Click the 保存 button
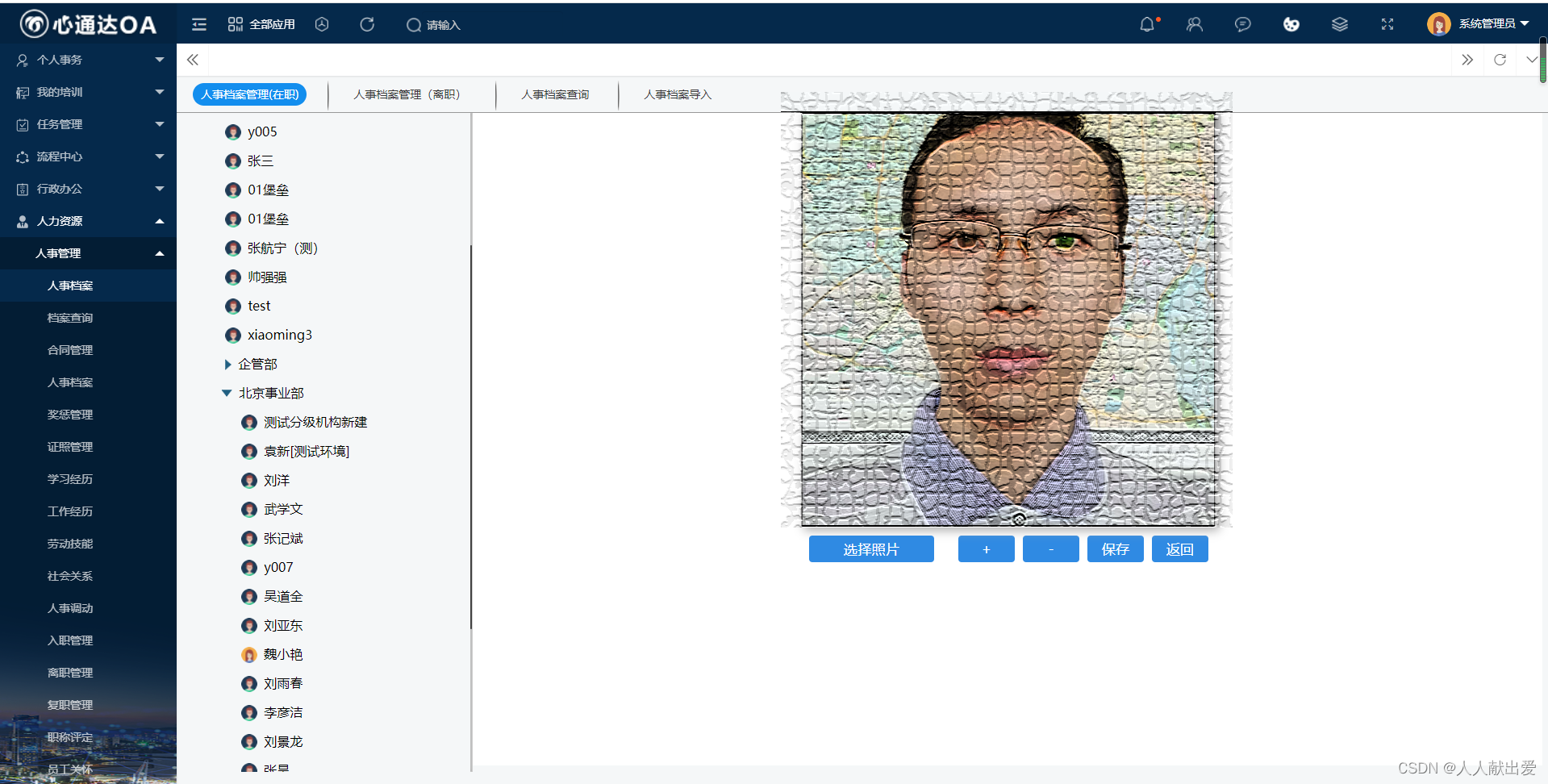This screenshot has height=784, width=1548. (x=1115, y=549)
